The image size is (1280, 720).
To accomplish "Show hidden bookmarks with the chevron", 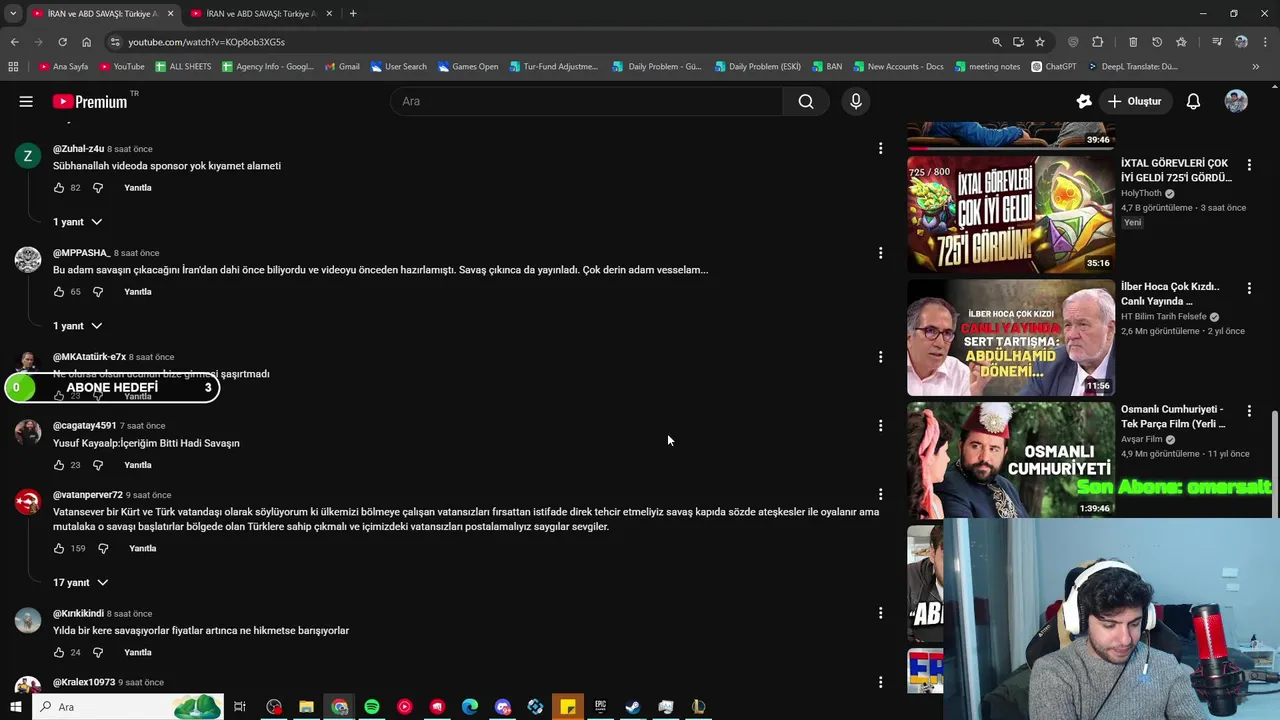I will (x=1256, y=67).
